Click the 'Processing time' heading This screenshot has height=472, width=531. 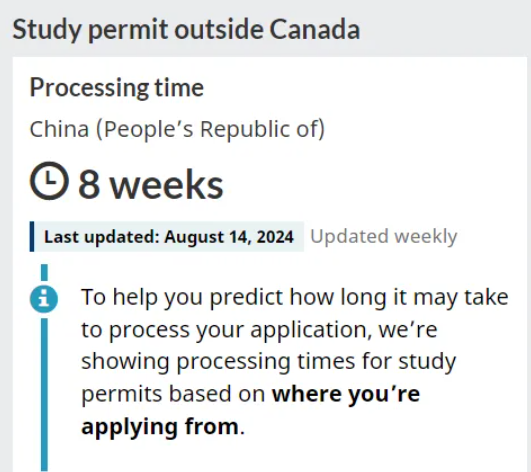click(117, 88)
